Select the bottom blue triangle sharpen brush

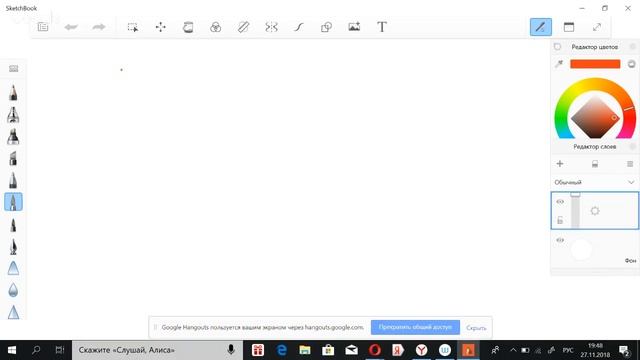pyautogui.click(x=13, y=312)
